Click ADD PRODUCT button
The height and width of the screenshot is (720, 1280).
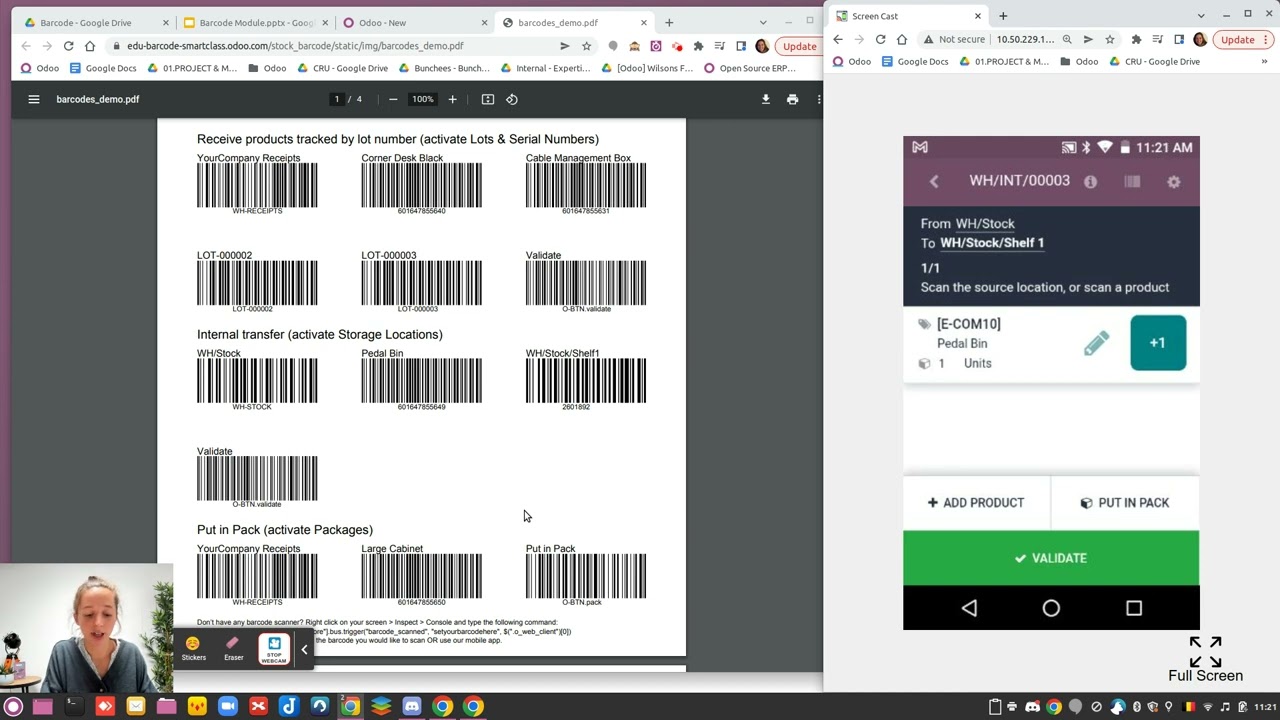(976, 503)
